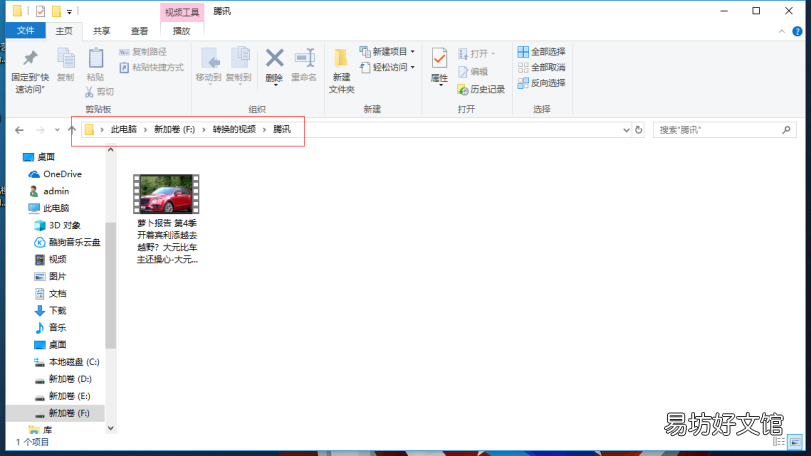Select OneDrive in the navigation pane
Image resolution: width=811 pixels, height=456 pixels.
point(56,174)
